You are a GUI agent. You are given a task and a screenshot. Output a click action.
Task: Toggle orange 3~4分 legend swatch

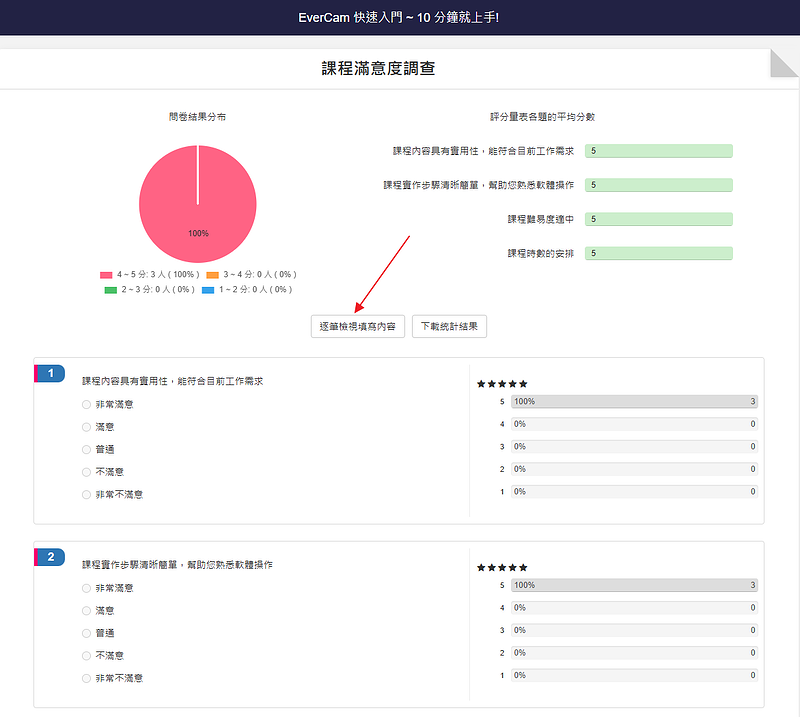tap(212, 274)
